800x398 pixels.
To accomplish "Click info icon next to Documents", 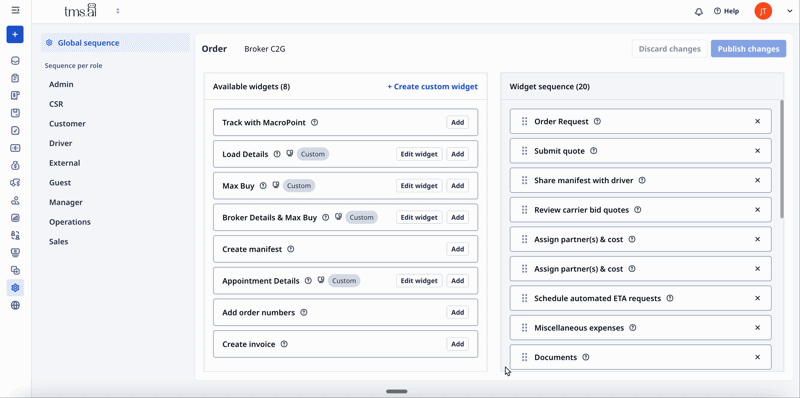I will click(586, 357).
